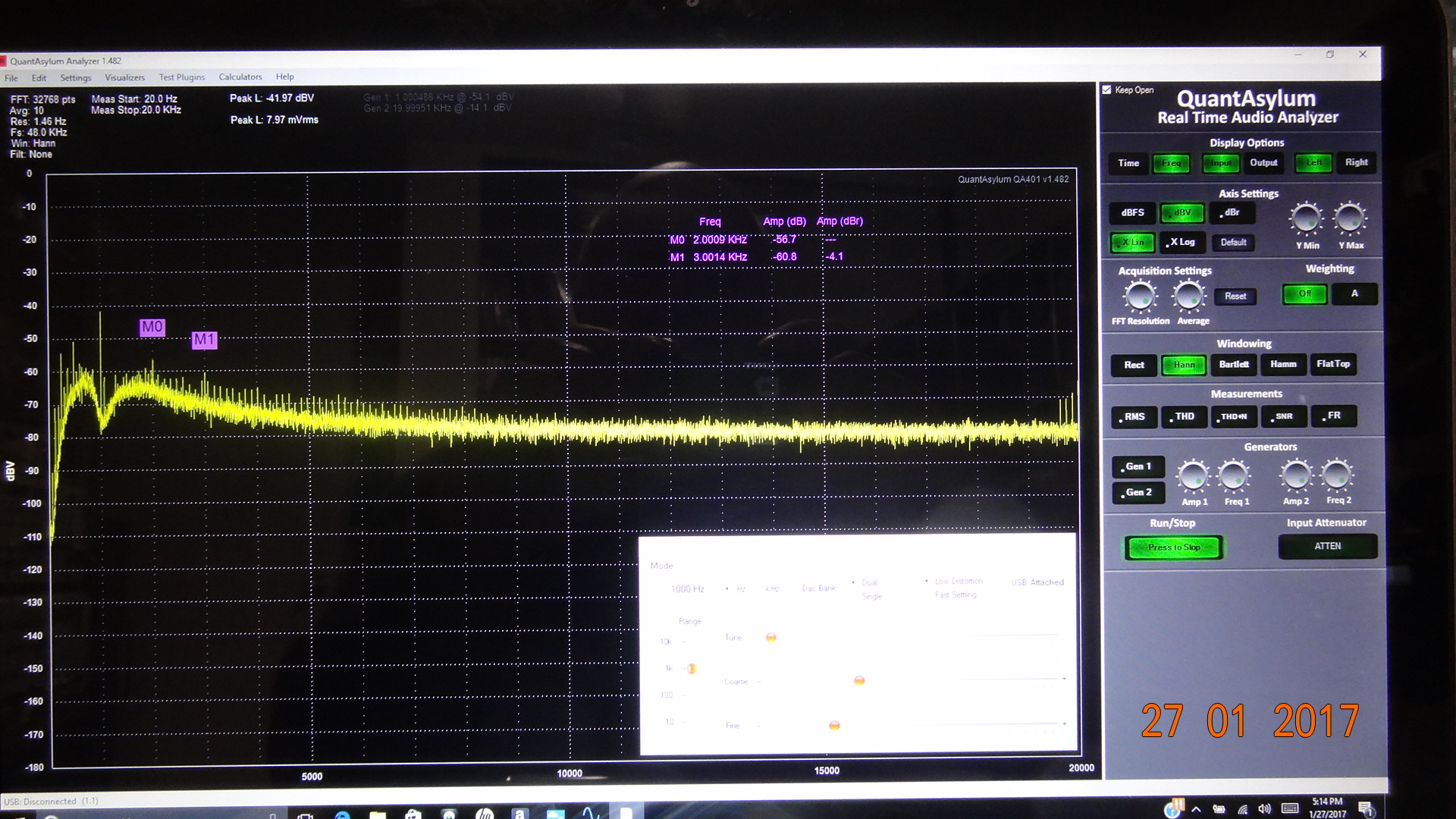Toggle the ATTEN input attenuator
Image resolution: width=1456 pixels, height=819 pixels.
(x=1327, y=547)
